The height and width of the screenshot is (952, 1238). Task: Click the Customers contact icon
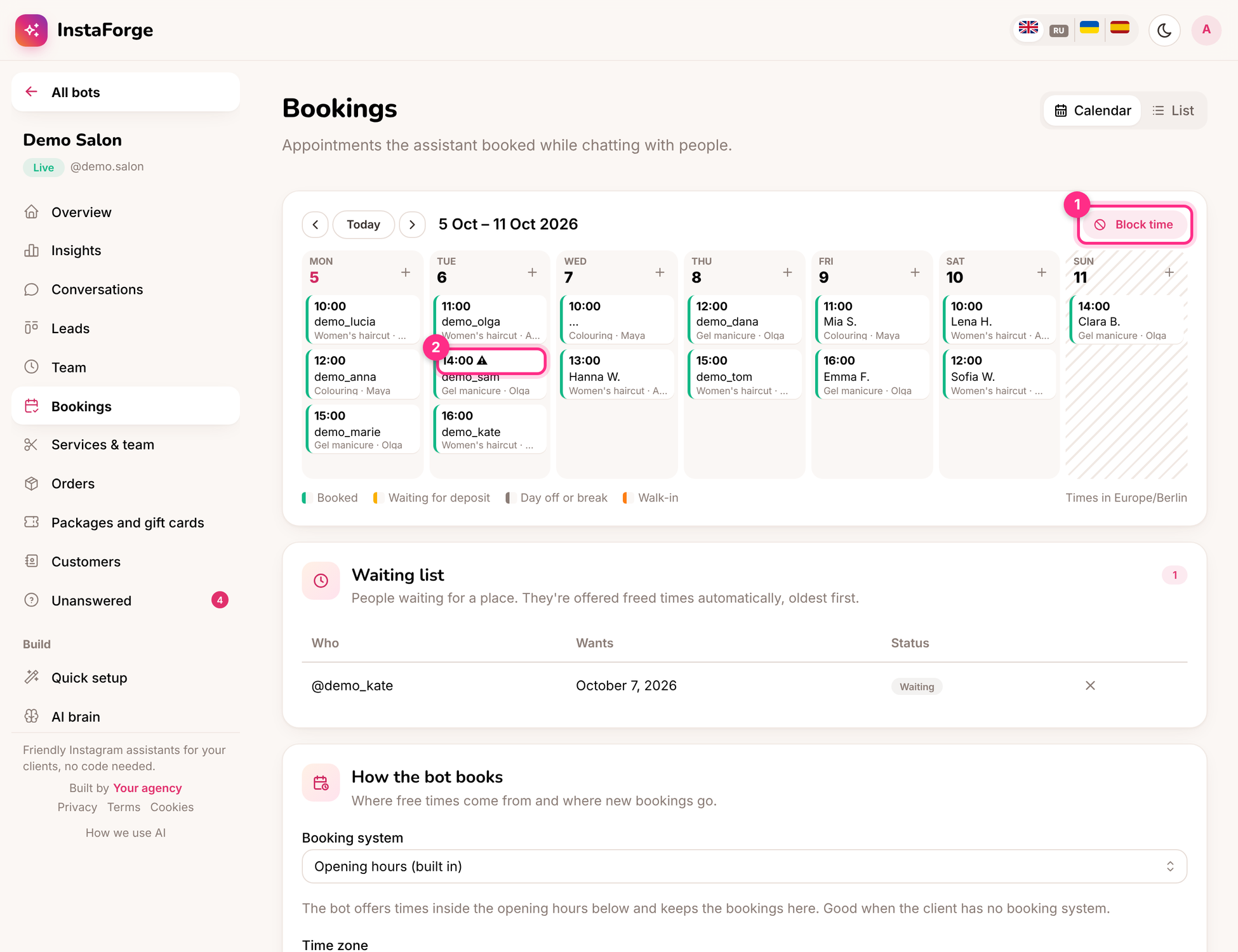point(31,561)
